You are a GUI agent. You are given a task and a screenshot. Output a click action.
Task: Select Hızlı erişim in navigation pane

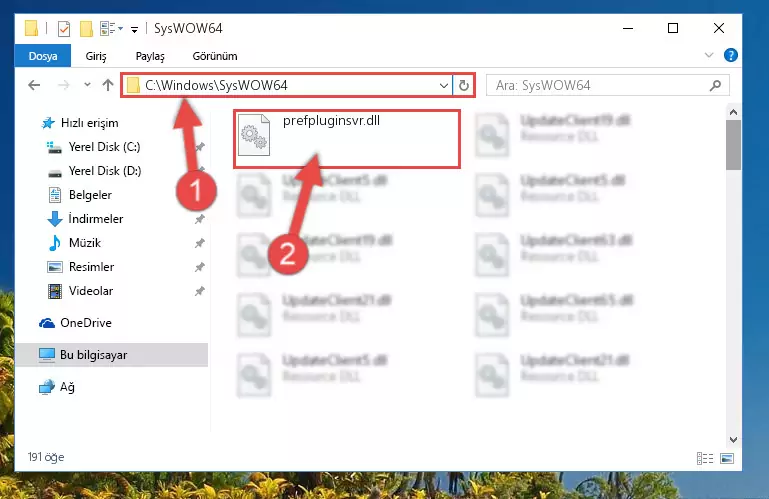tap(89, 123)
